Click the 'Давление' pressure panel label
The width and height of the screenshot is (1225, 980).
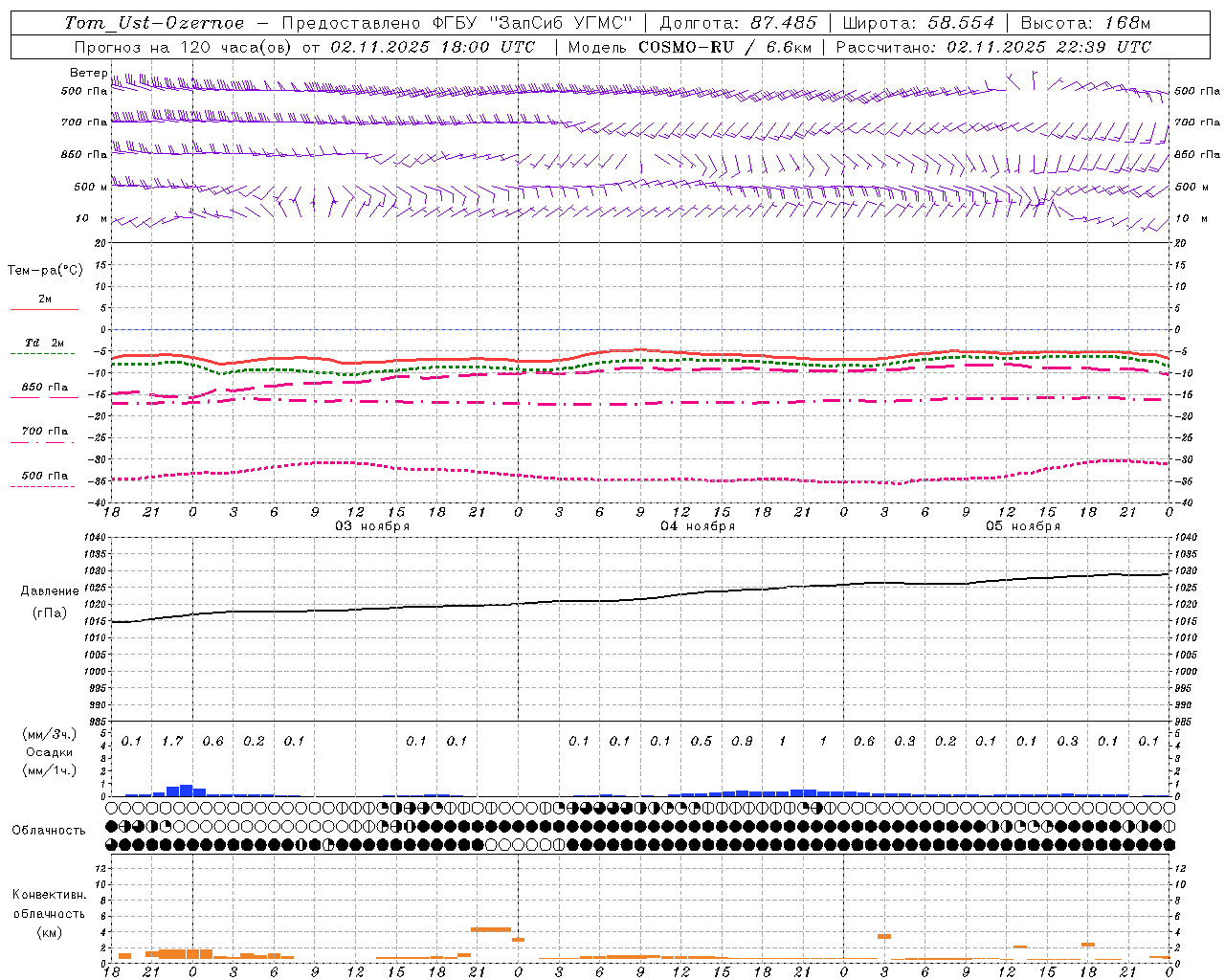pyautogui.click(x=50, y=591)
